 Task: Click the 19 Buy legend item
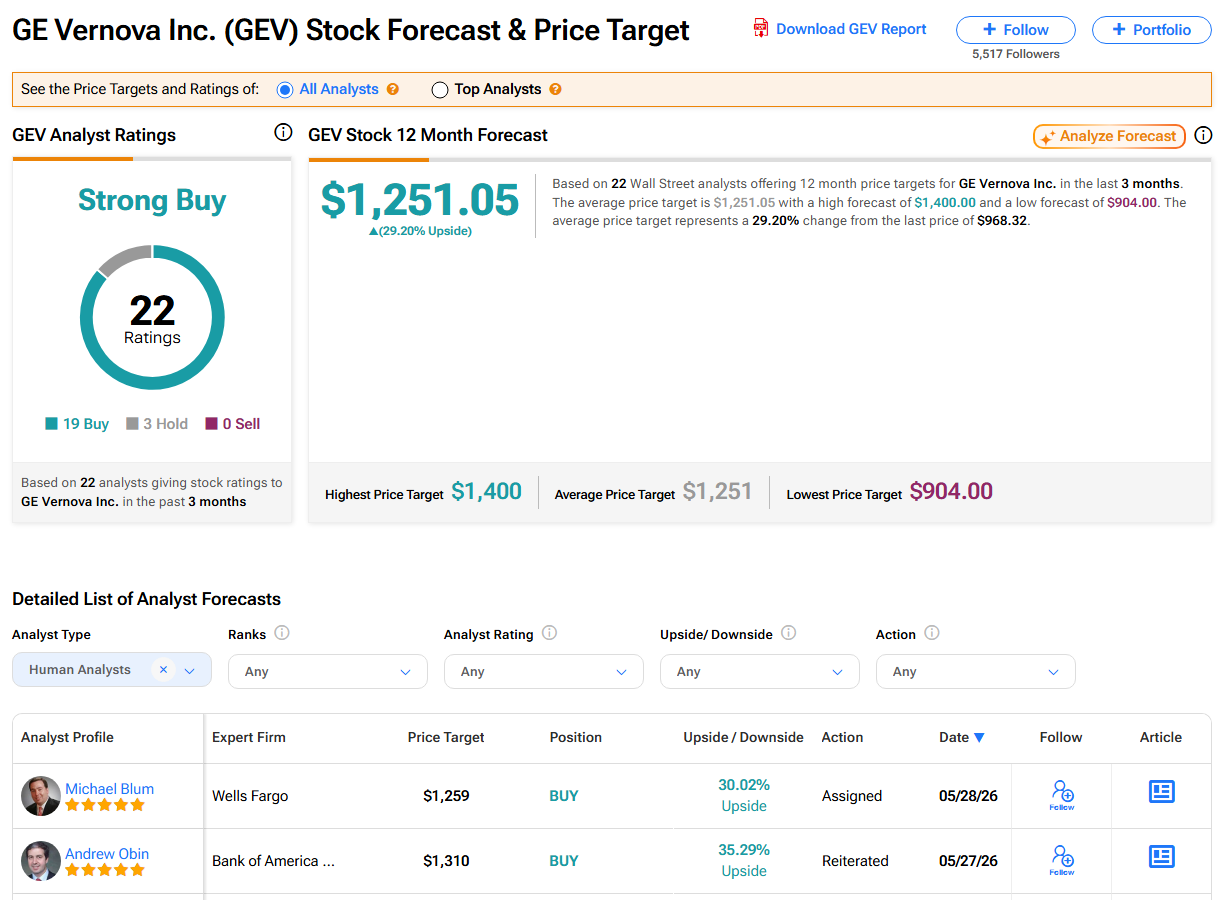77,424
